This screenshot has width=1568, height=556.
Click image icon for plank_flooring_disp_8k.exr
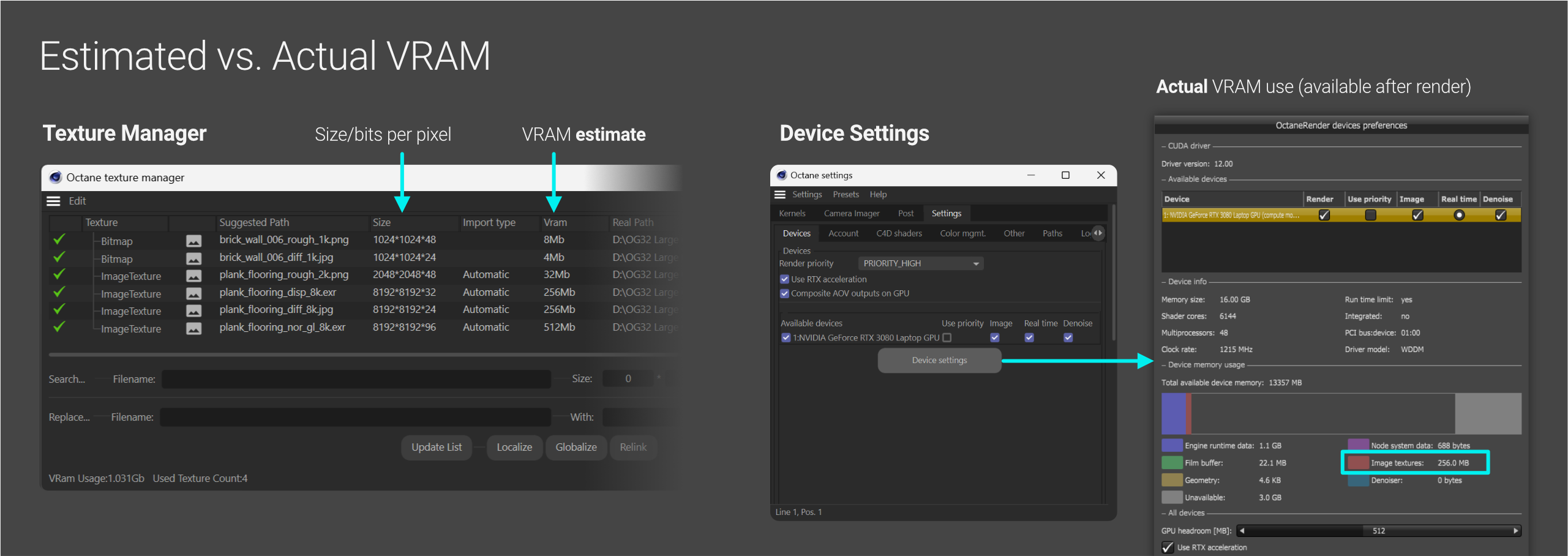point(193,293)
